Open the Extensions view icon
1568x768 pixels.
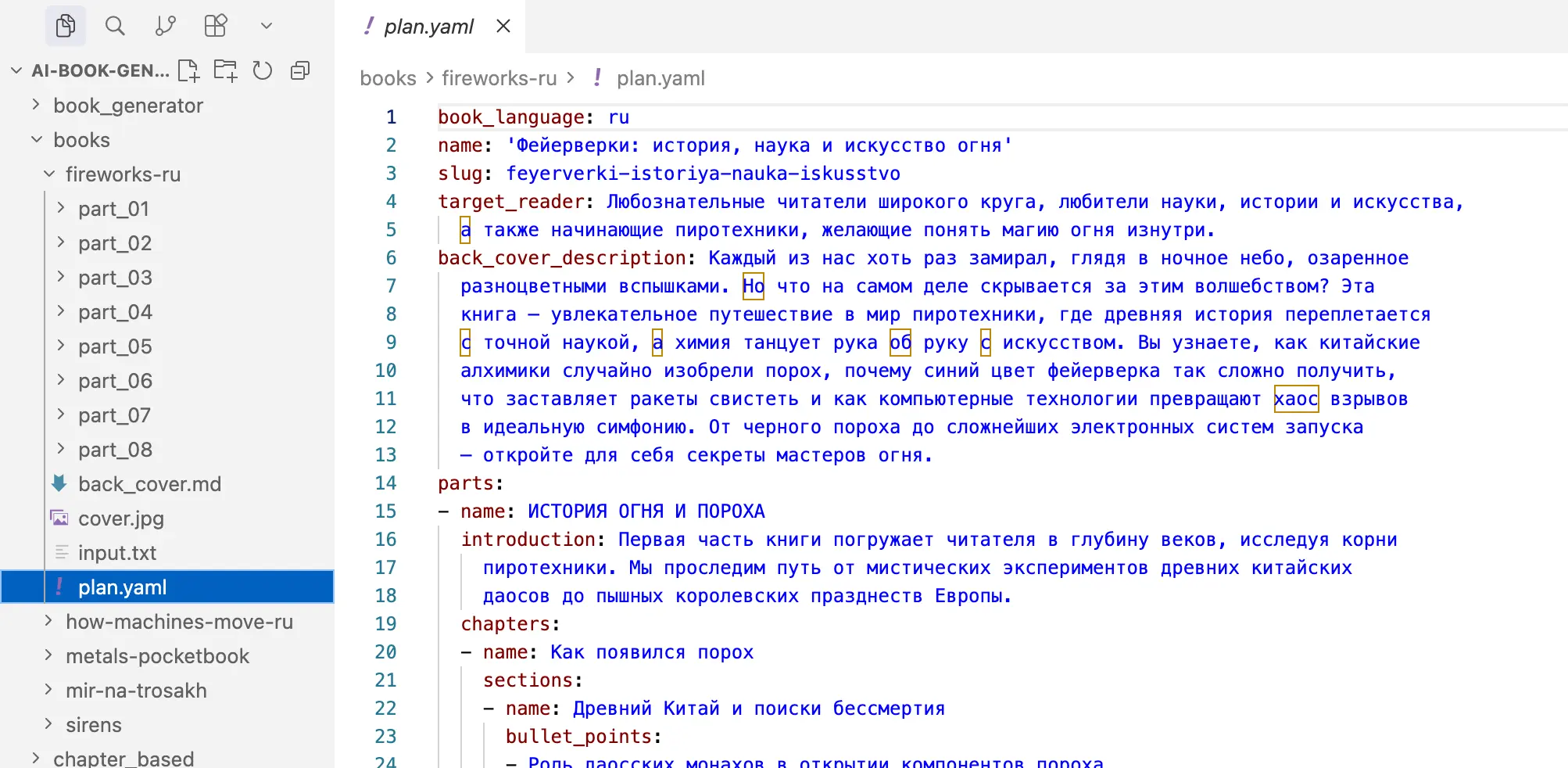click(x=216, y=26)
